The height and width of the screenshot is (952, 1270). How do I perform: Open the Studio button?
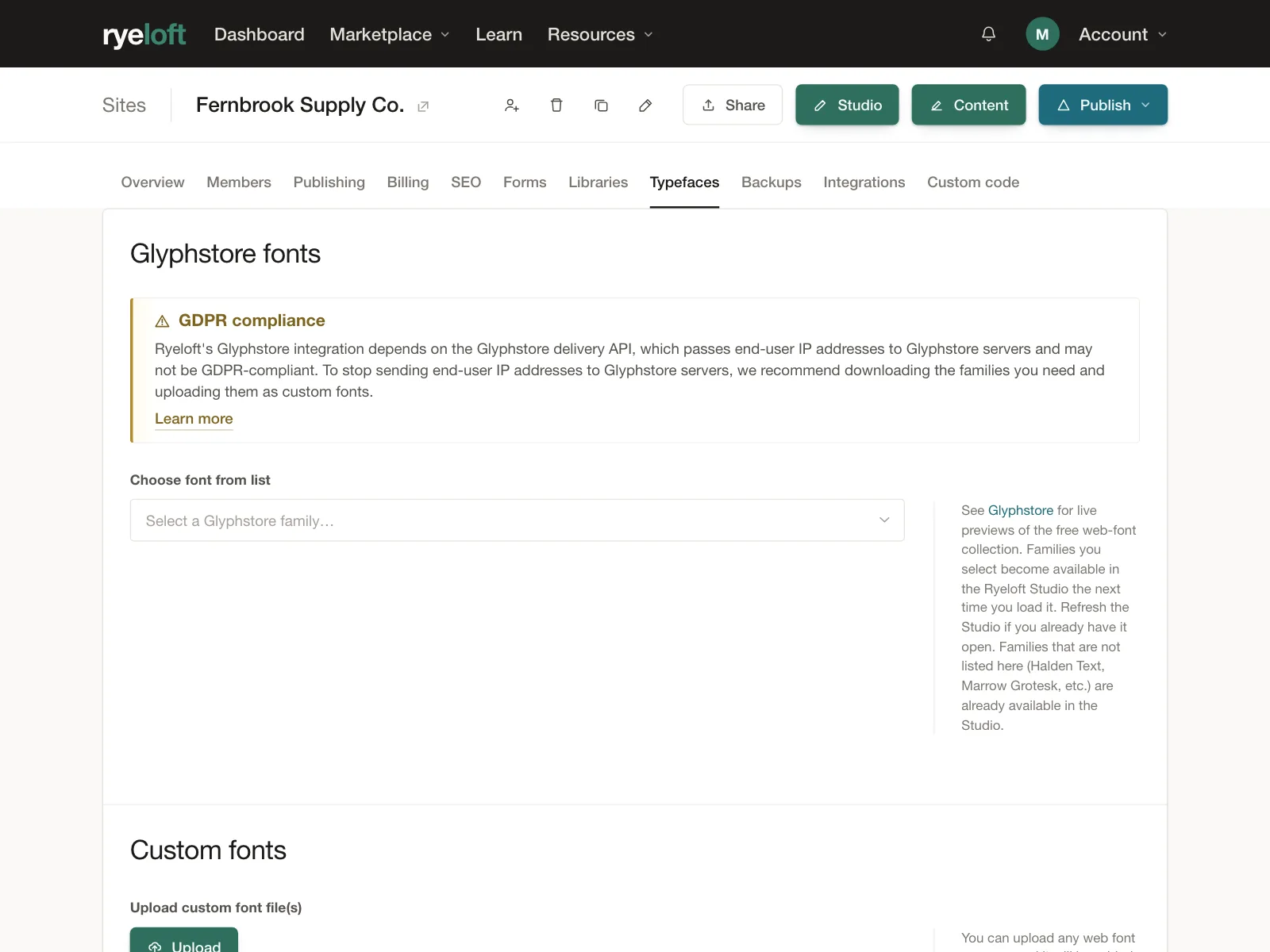847,105
